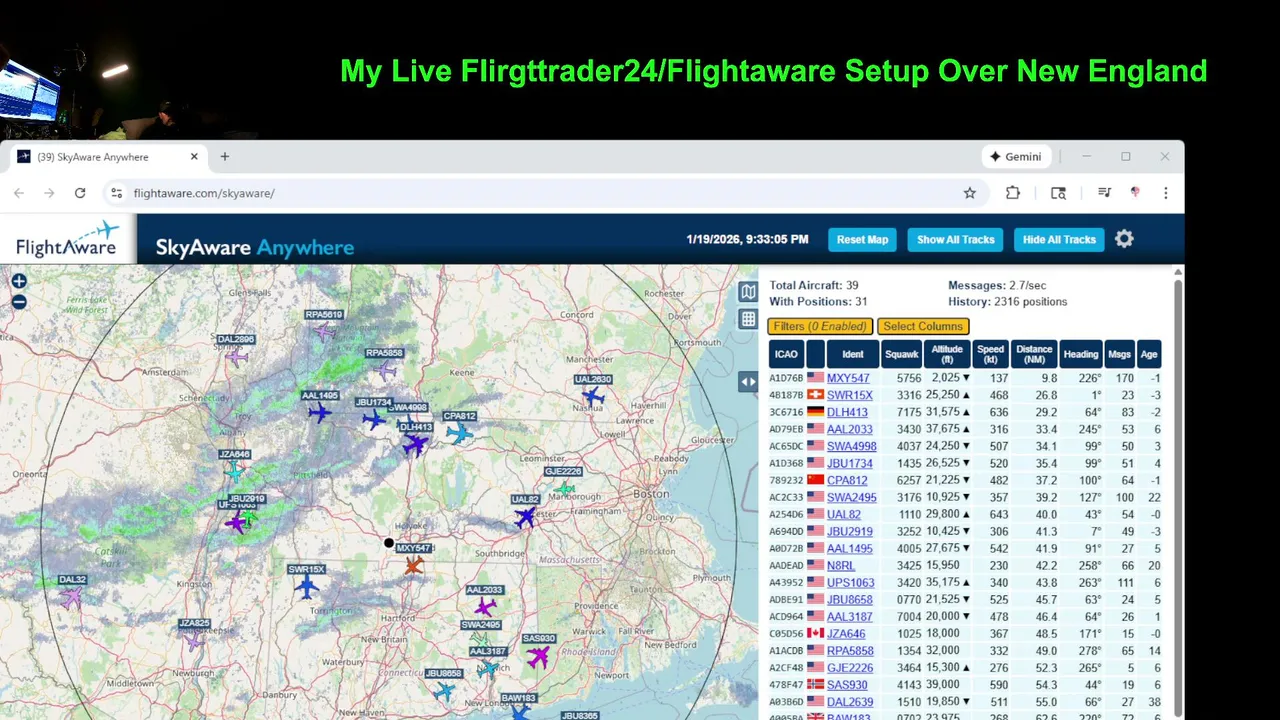This screenshot has height=720, width=1280.
Task: Click the MXY547 aircraft icon on map
Action: (413, 566)
